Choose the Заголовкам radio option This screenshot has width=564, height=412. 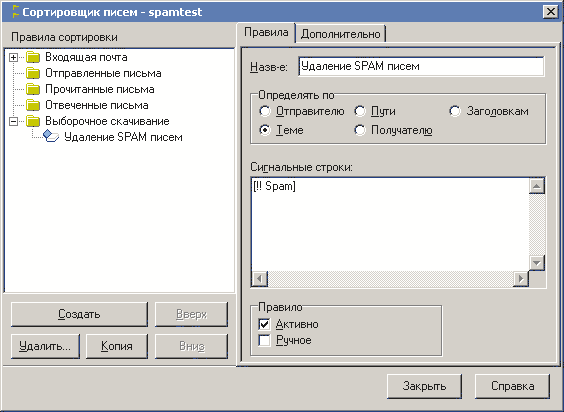click(x=455, y=111)
